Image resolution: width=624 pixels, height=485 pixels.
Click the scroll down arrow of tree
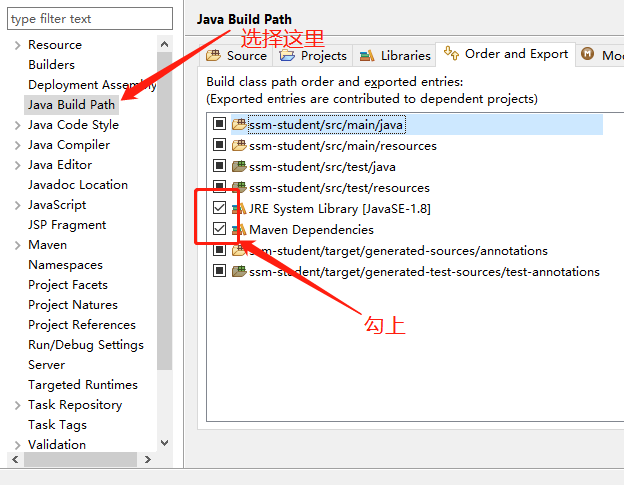pyautogui.click(x=164, y=443)
